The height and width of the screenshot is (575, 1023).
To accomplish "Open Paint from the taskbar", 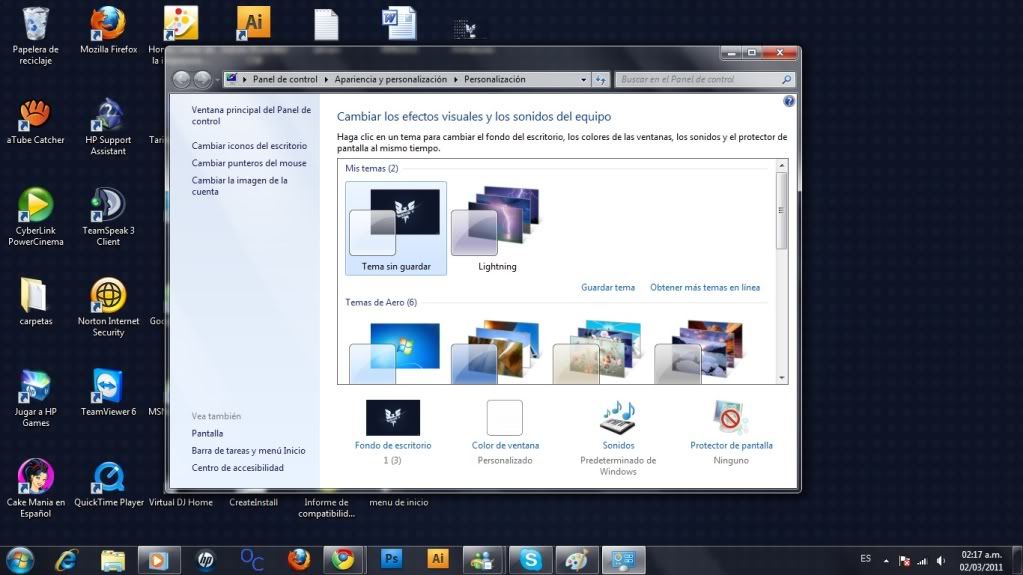I will (577, 560).
